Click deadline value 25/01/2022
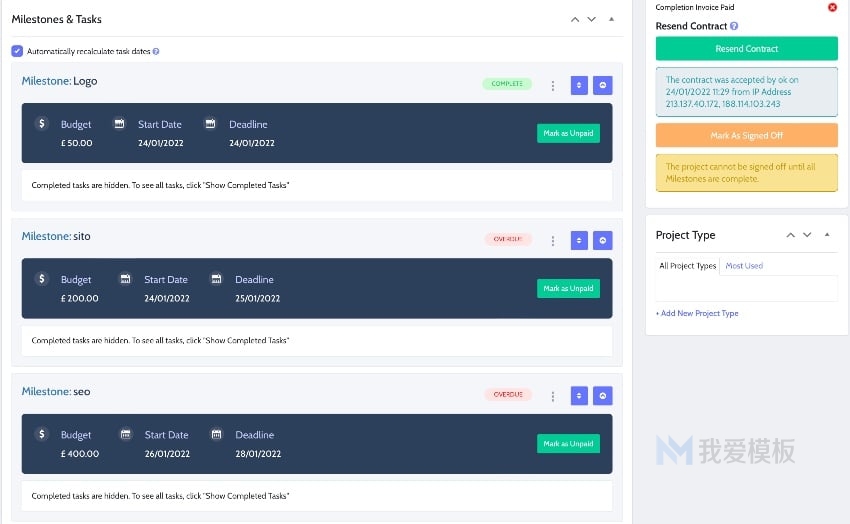This screenshot has height=524, width=850. click(257, 298)
